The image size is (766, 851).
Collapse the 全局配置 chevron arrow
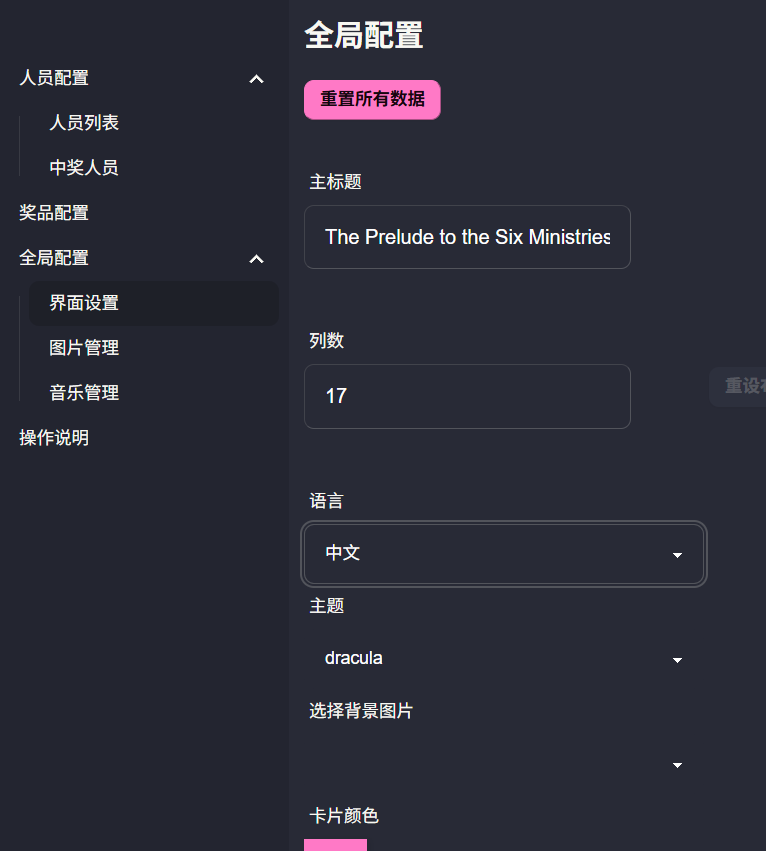coord(256,259)
